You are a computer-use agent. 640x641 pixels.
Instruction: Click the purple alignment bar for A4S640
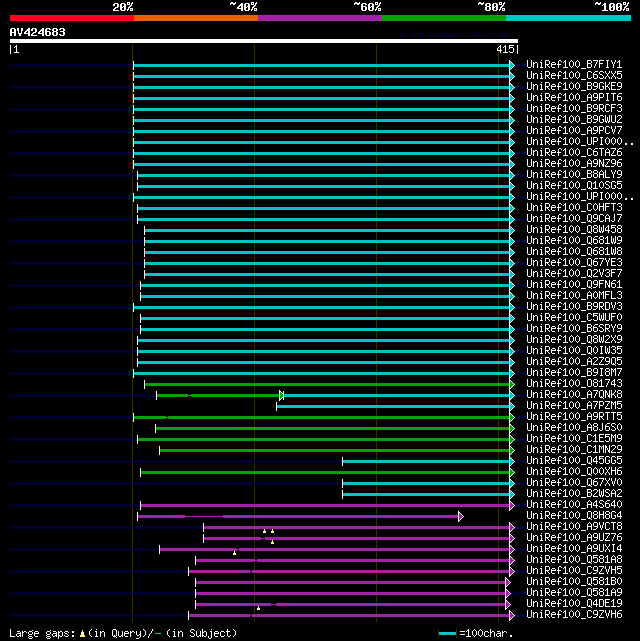[325, 506]
